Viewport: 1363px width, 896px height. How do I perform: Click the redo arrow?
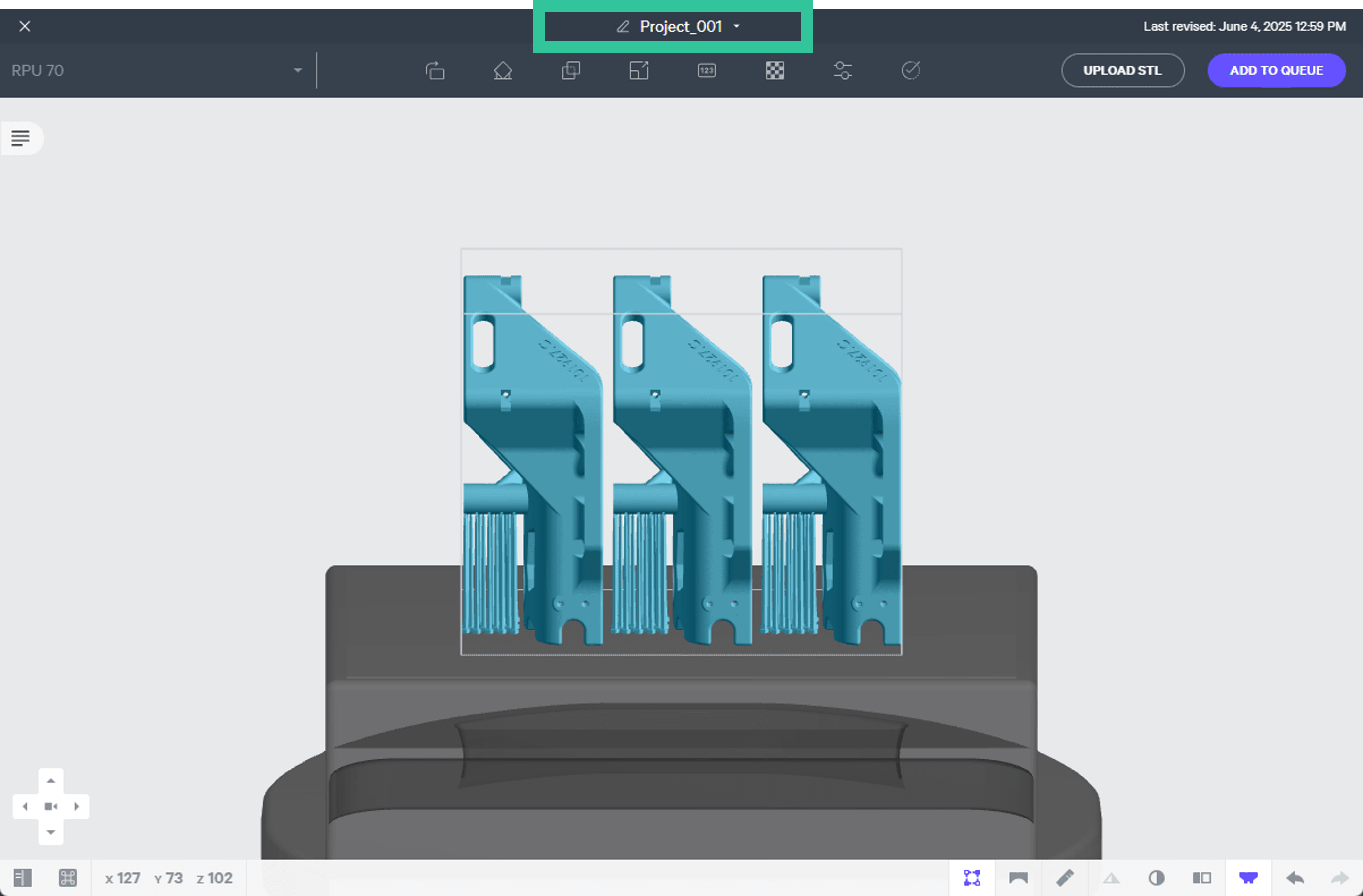[1340, 878]
